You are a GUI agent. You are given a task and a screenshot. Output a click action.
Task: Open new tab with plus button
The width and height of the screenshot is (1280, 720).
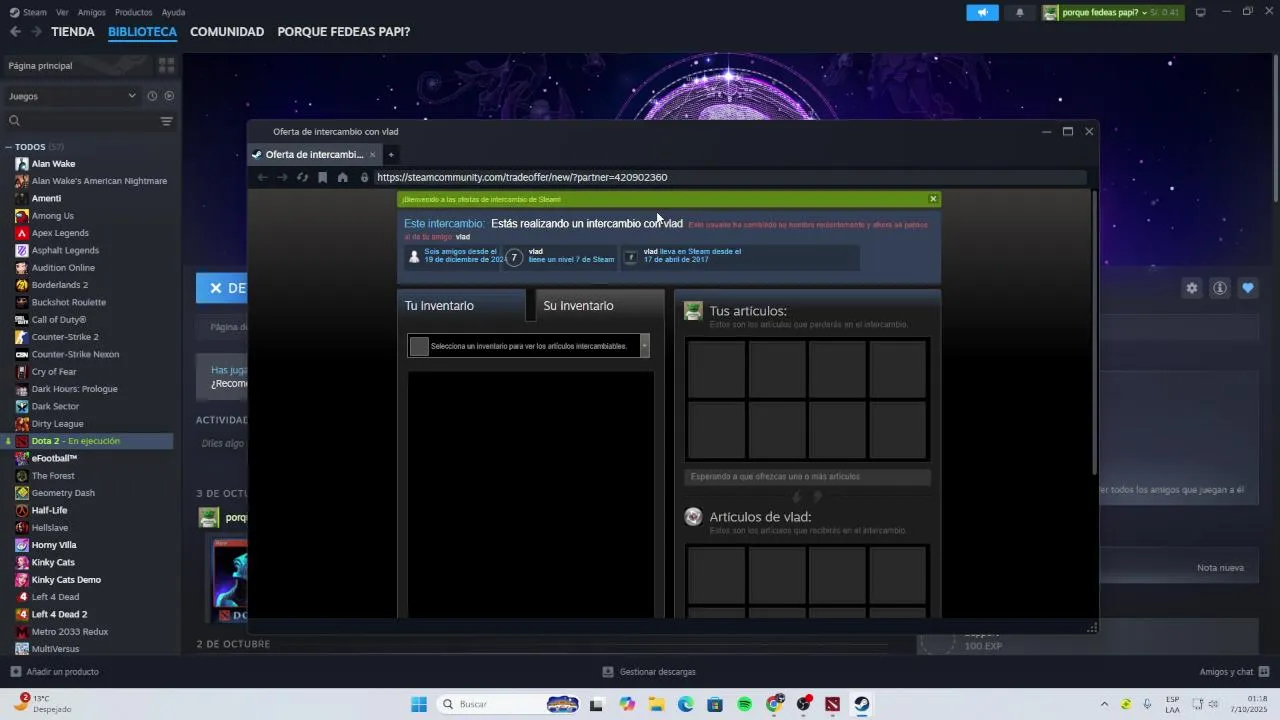pos(391,154)
